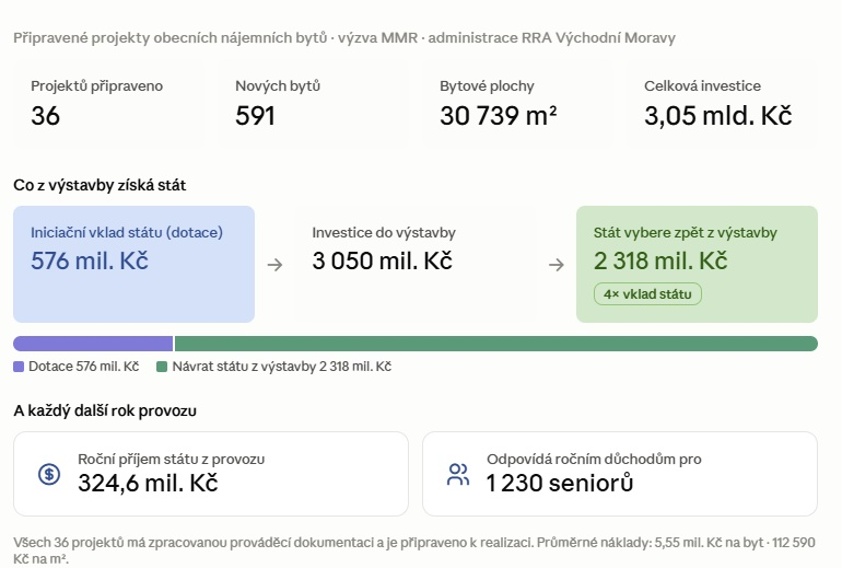Click the green segment of the progress bar
Image resolution: width=849 pixels, height=568 pixels.
pyautogui.click(x=496, y=343)
